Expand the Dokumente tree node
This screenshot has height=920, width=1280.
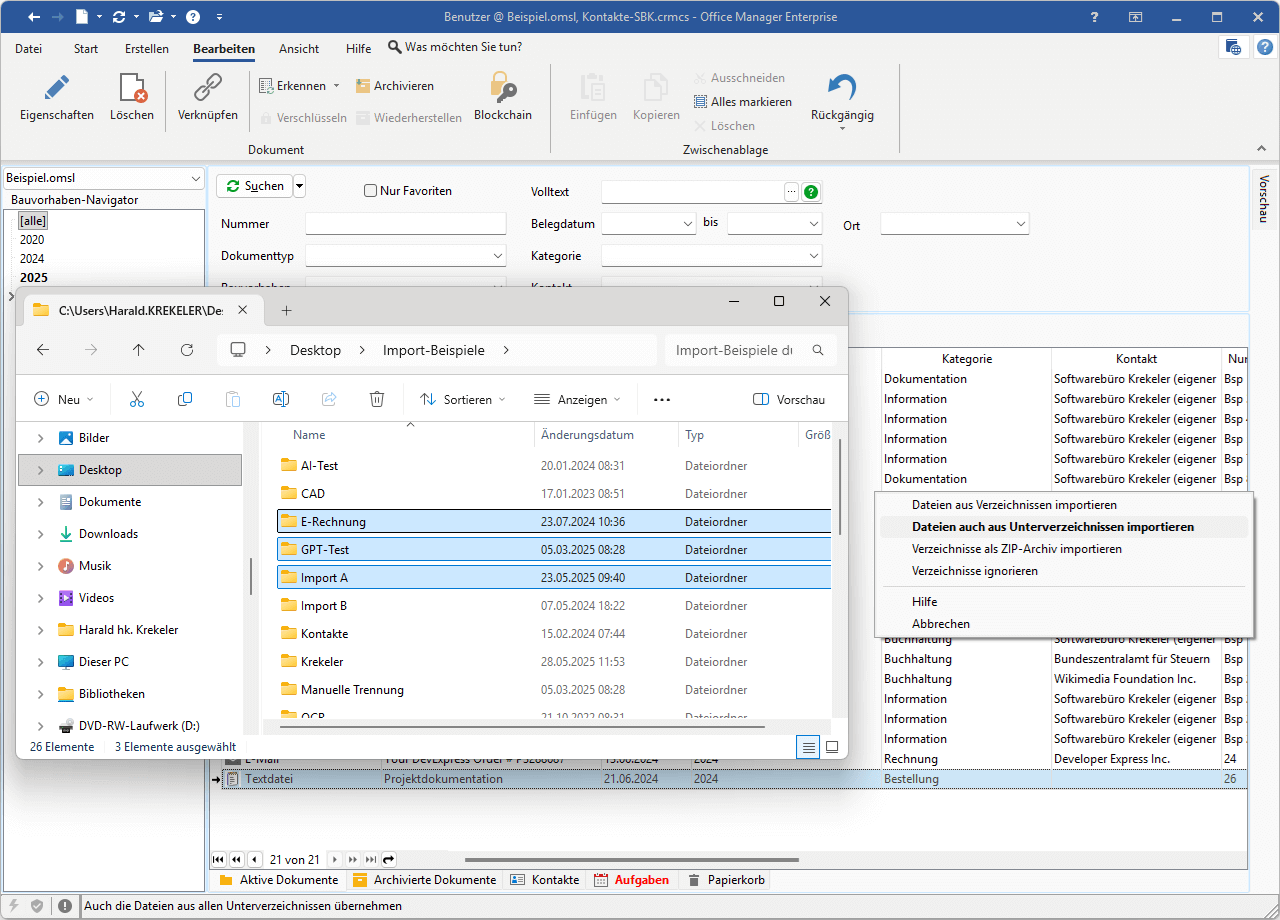(x=40, y=502)
